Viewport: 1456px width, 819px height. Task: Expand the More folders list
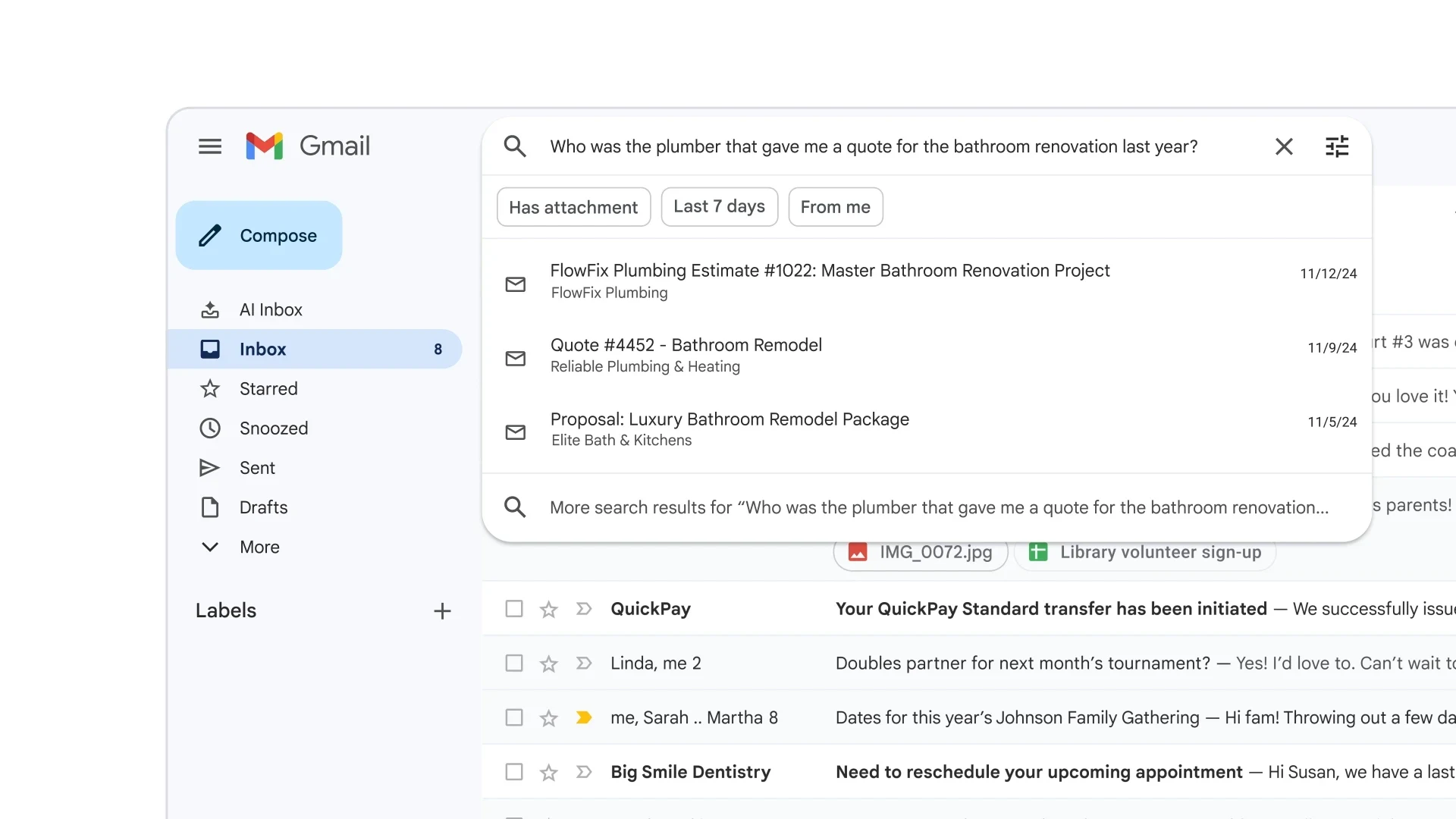[259, 547]
